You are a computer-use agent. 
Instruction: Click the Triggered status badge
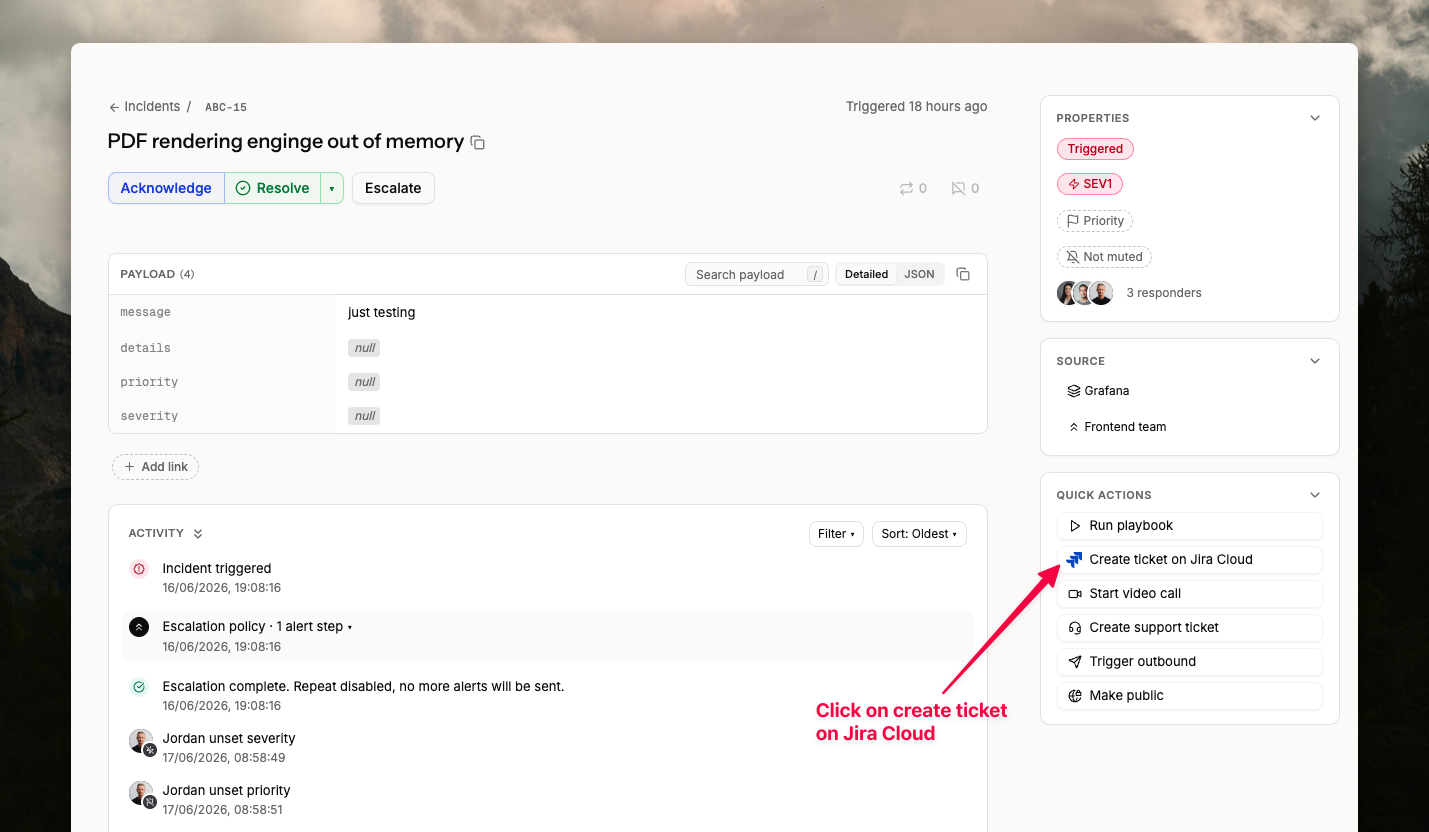pos(1095,149)
